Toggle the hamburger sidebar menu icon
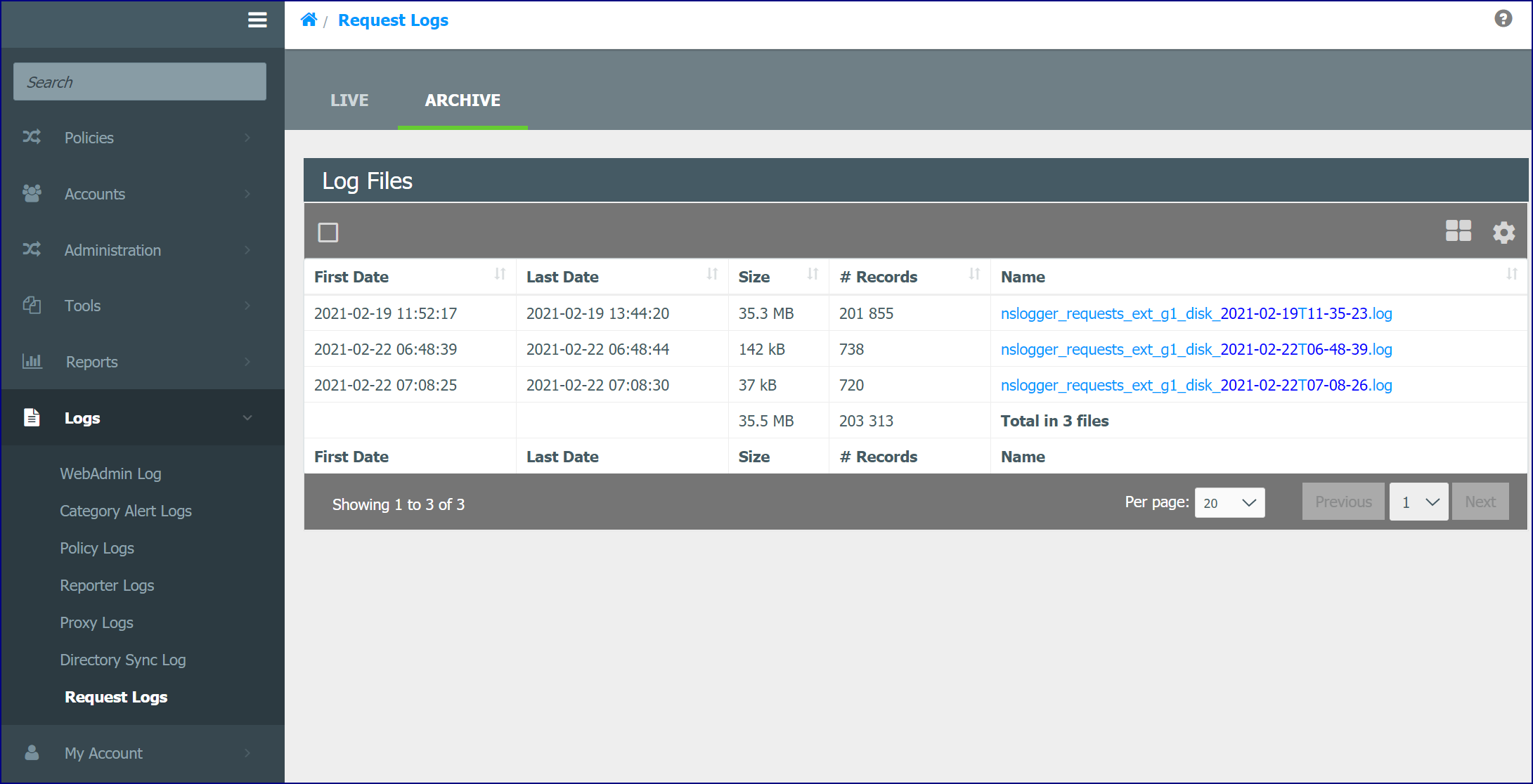Image resolution: width=1533 pixels, height=784 pixels. click(x=257, y=20)
